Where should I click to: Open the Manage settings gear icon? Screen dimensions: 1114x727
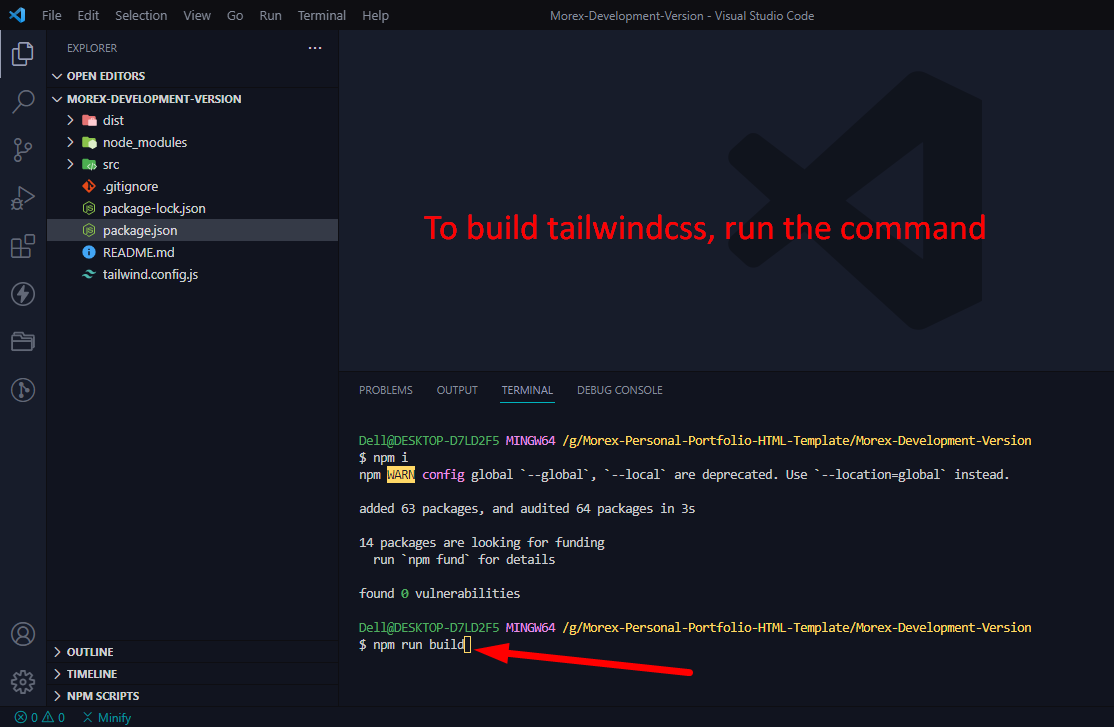click(23, 682)
